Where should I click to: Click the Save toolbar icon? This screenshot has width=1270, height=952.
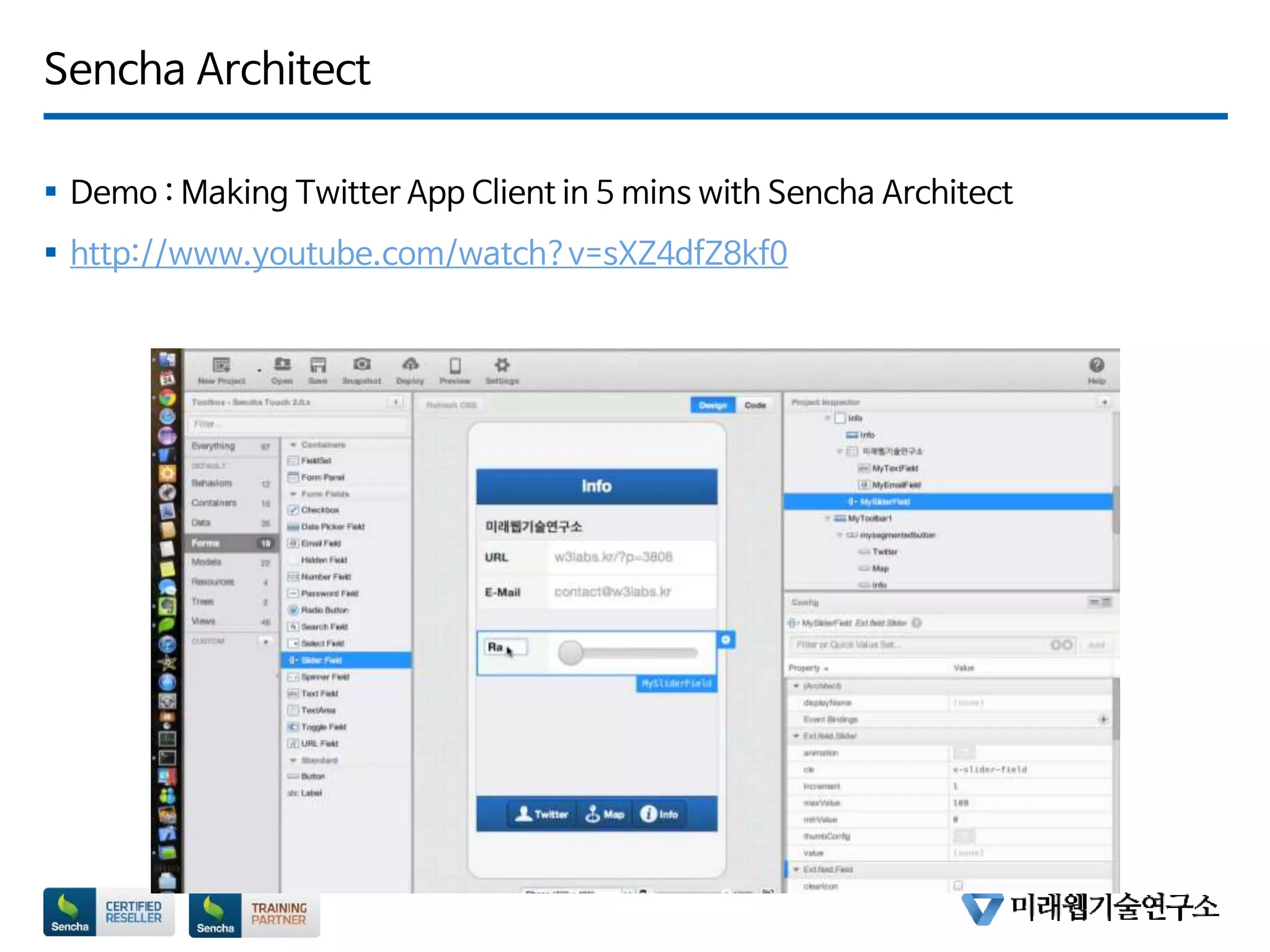click(x=318, y=364)
